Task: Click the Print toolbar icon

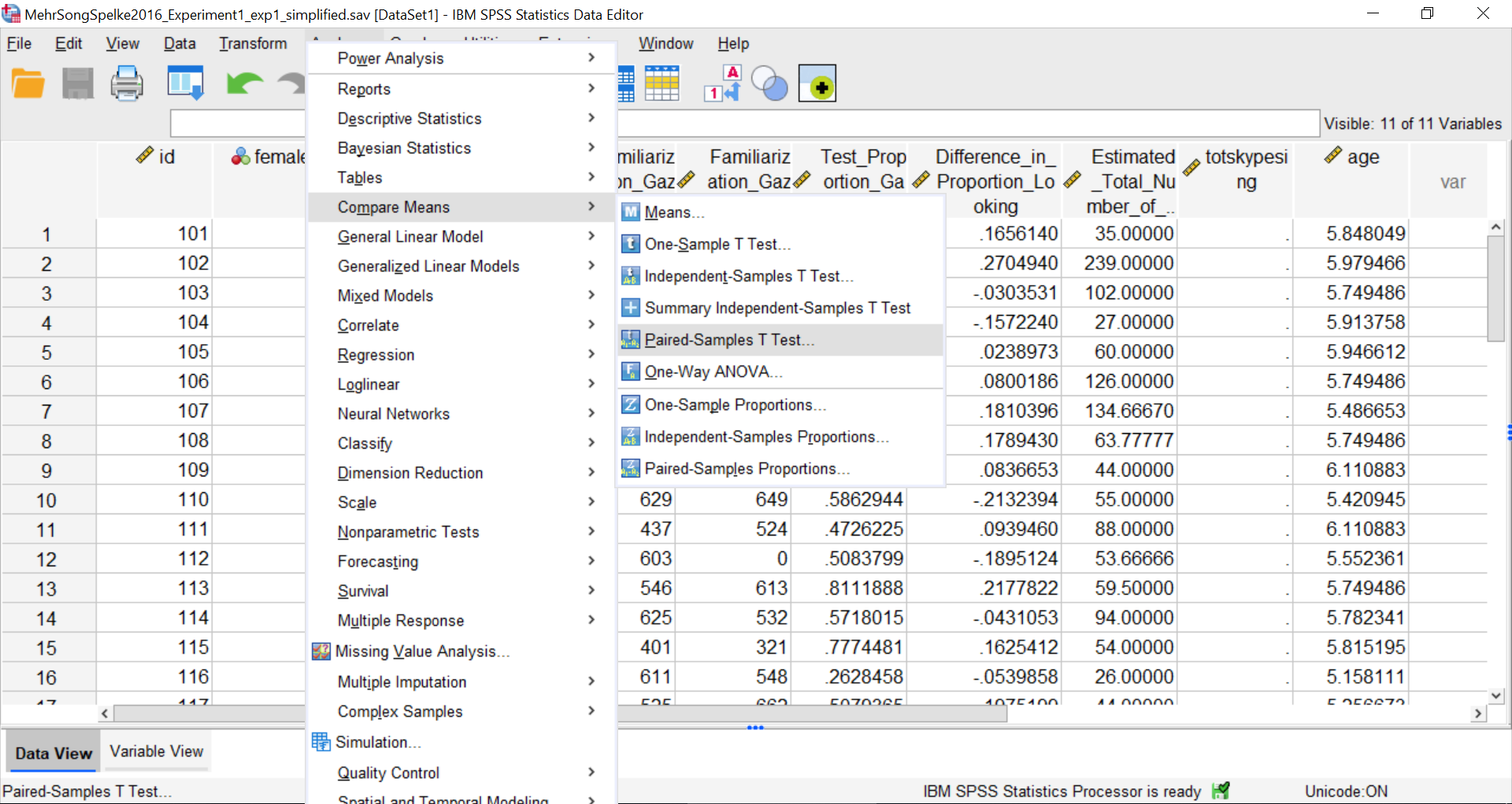Action: click(x=127, y=83)
